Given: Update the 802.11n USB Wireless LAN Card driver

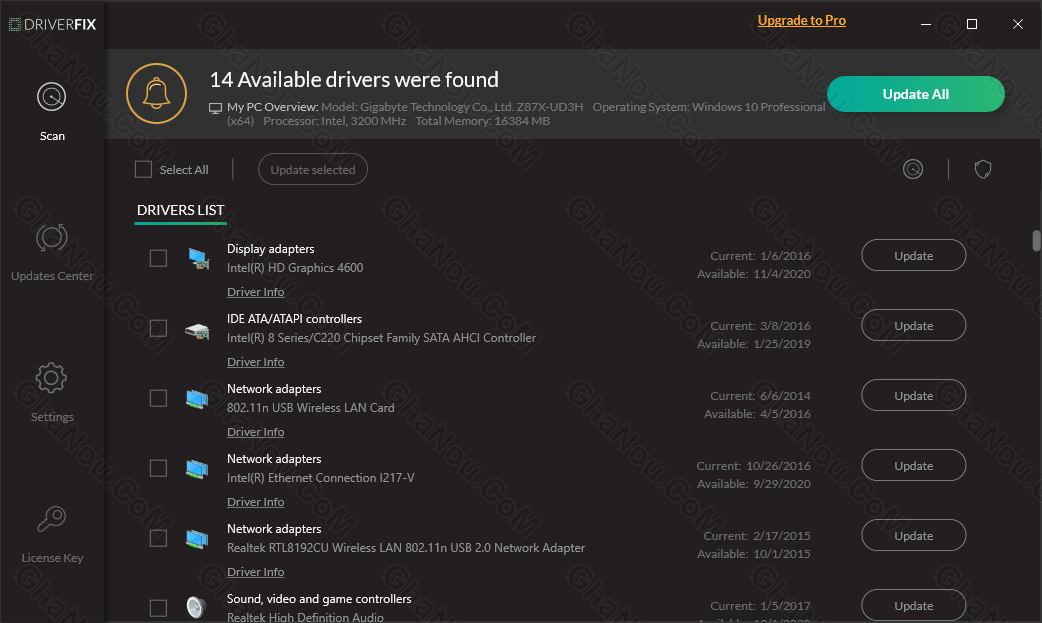Looking at the screenshot, I should point(914,395).
